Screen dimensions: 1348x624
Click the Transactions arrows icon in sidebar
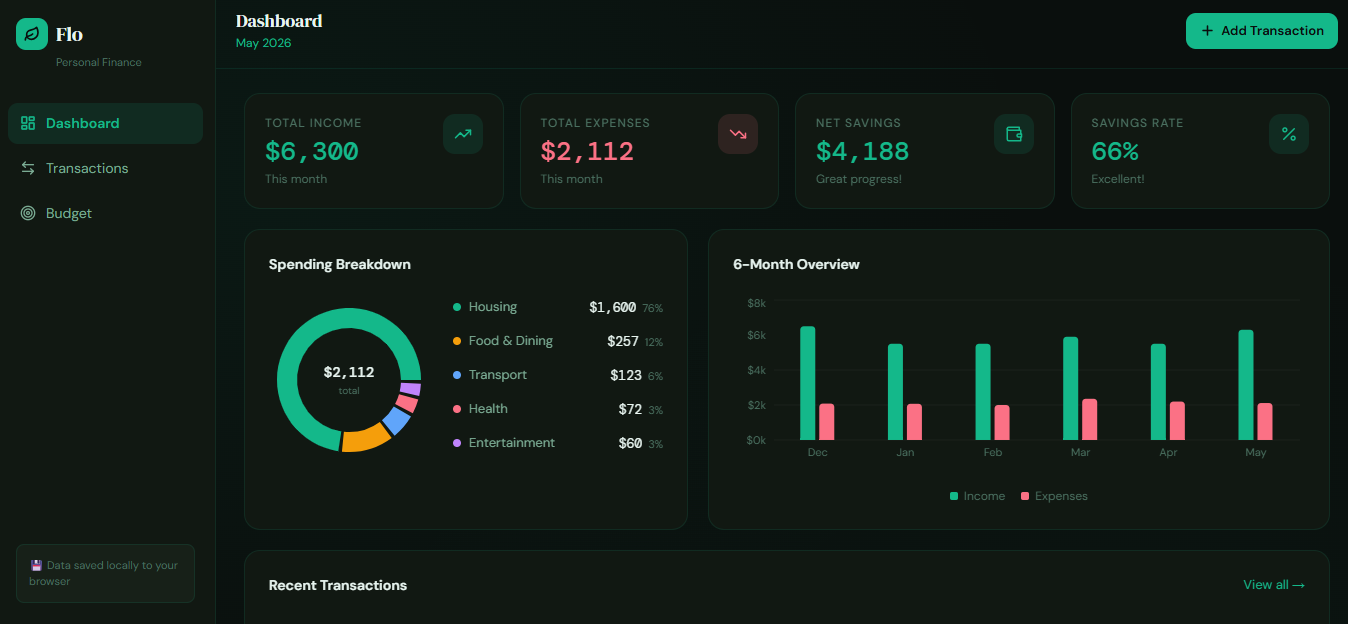(x=28, y=168)
